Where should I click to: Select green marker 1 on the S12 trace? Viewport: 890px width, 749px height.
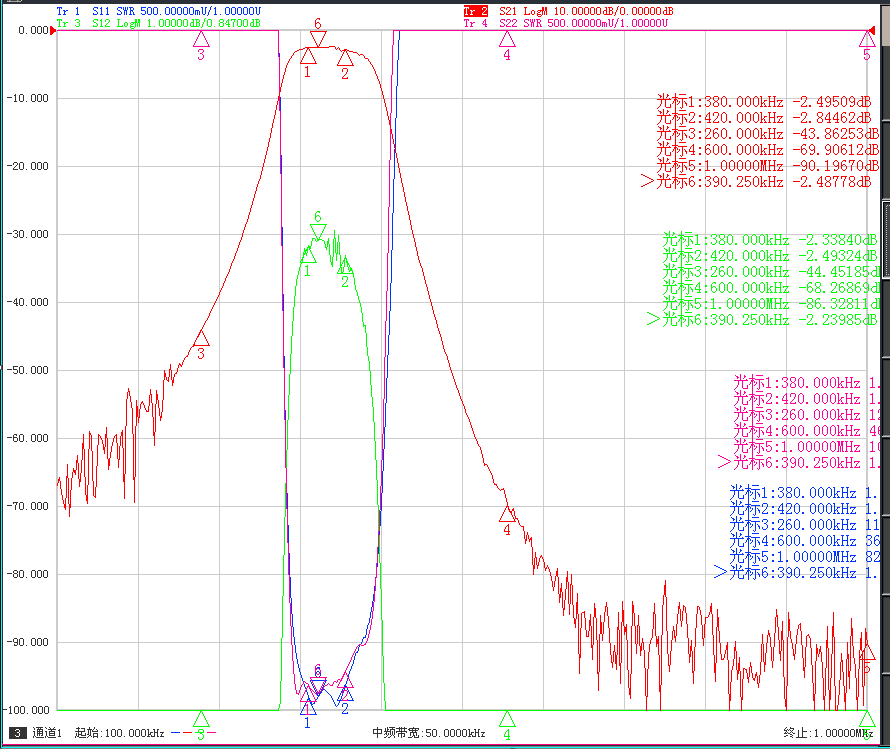[x=308, y=262]
